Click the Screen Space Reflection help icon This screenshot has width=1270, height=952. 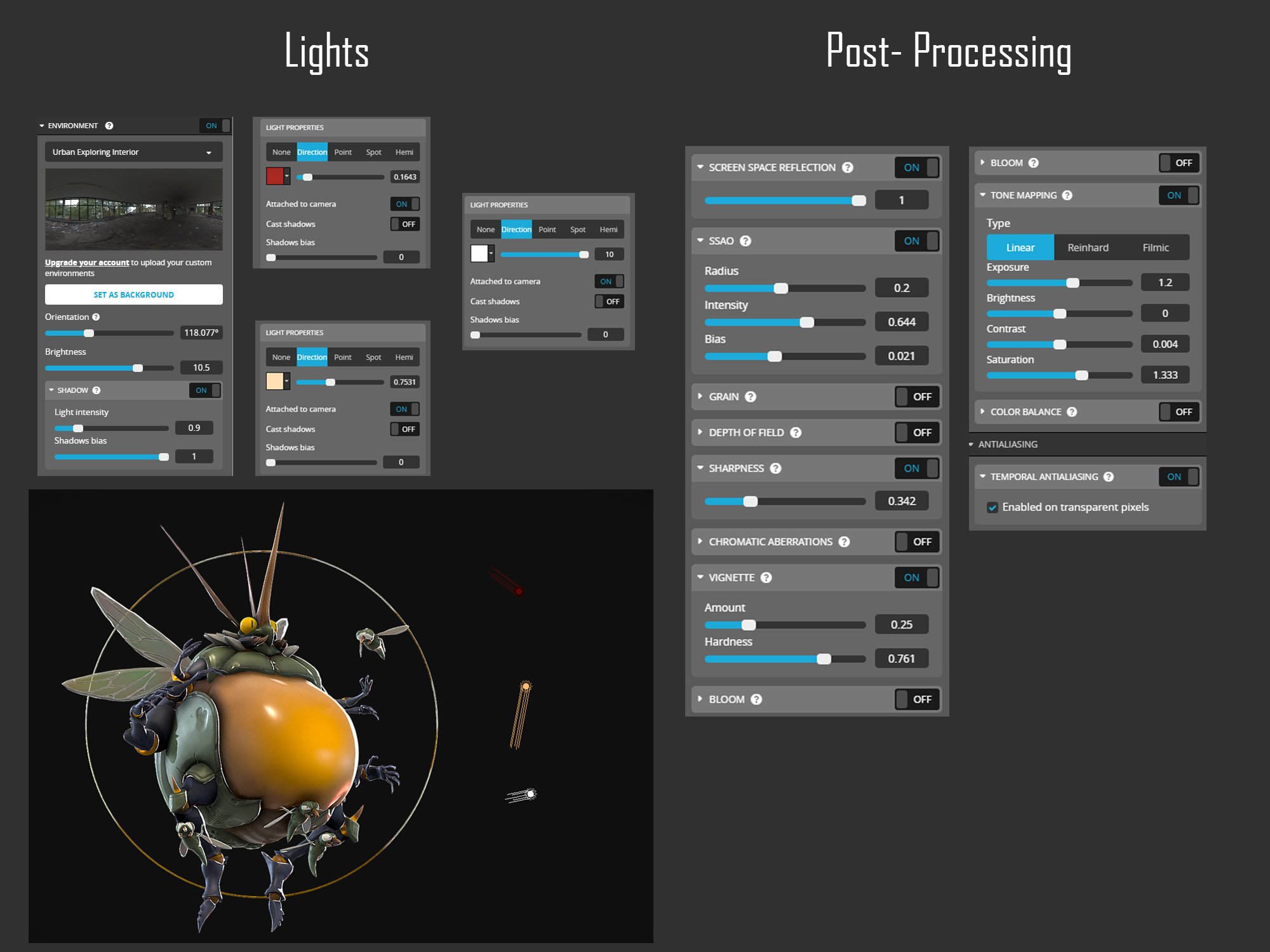coord(847,168)
